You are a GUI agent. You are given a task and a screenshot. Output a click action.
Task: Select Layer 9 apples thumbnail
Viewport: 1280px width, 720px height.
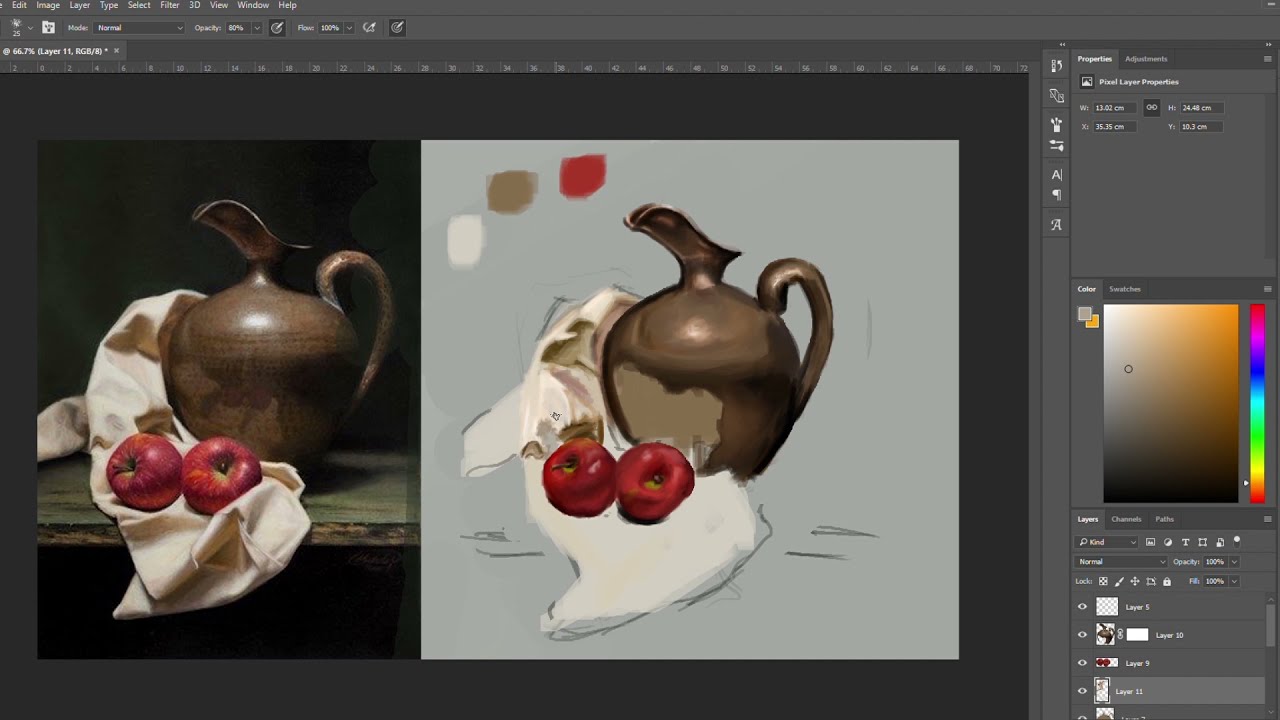(x=1106, y=663)
